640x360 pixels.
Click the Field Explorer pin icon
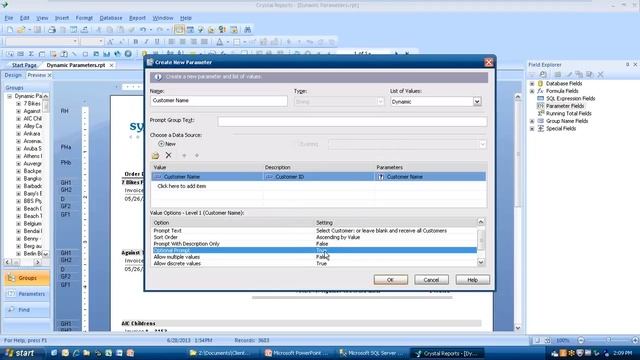pos(627,64)
